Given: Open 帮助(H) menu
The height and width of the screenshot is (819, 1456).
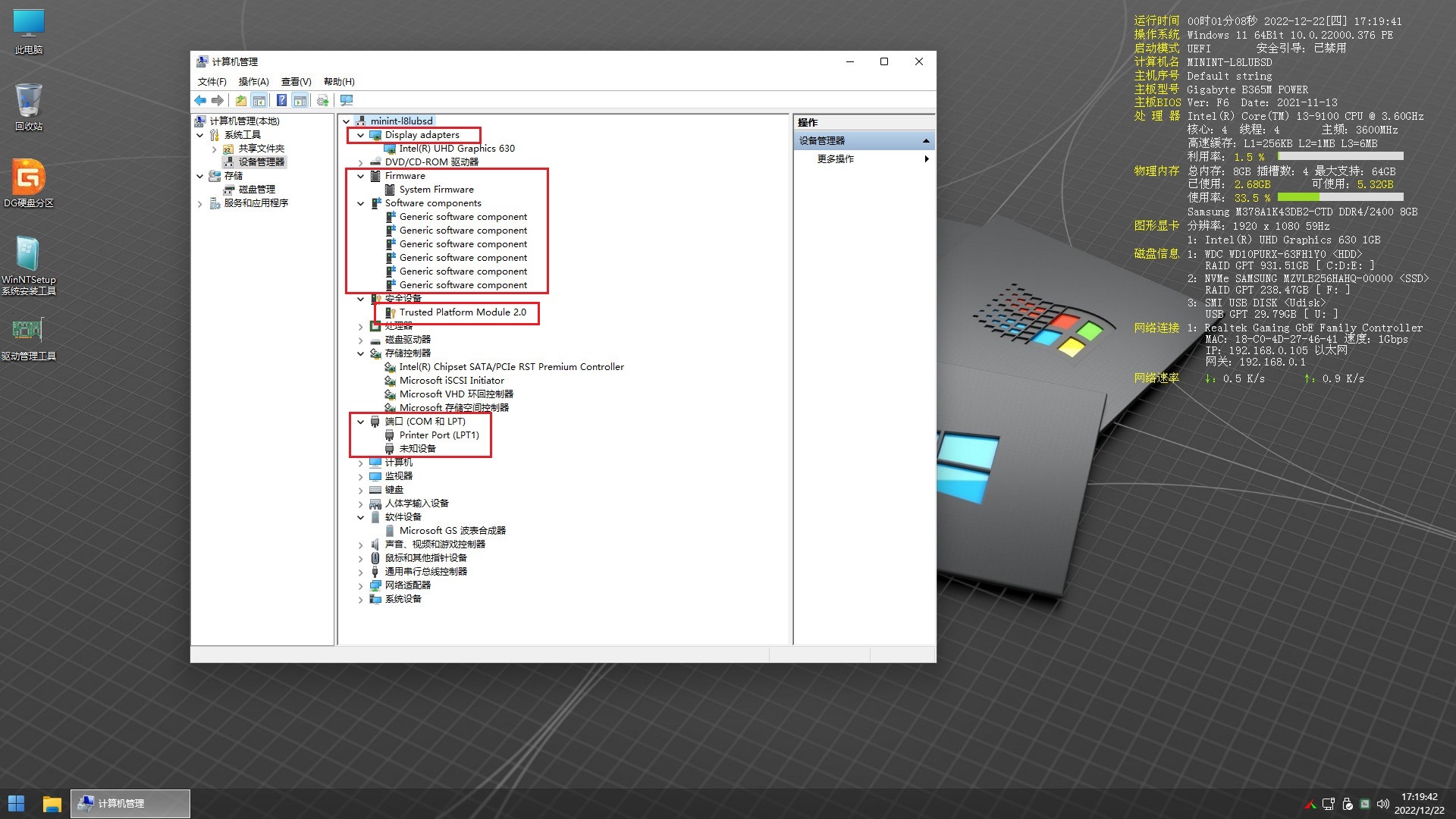Looking at the screenshot, I should [x=339, y=82].
